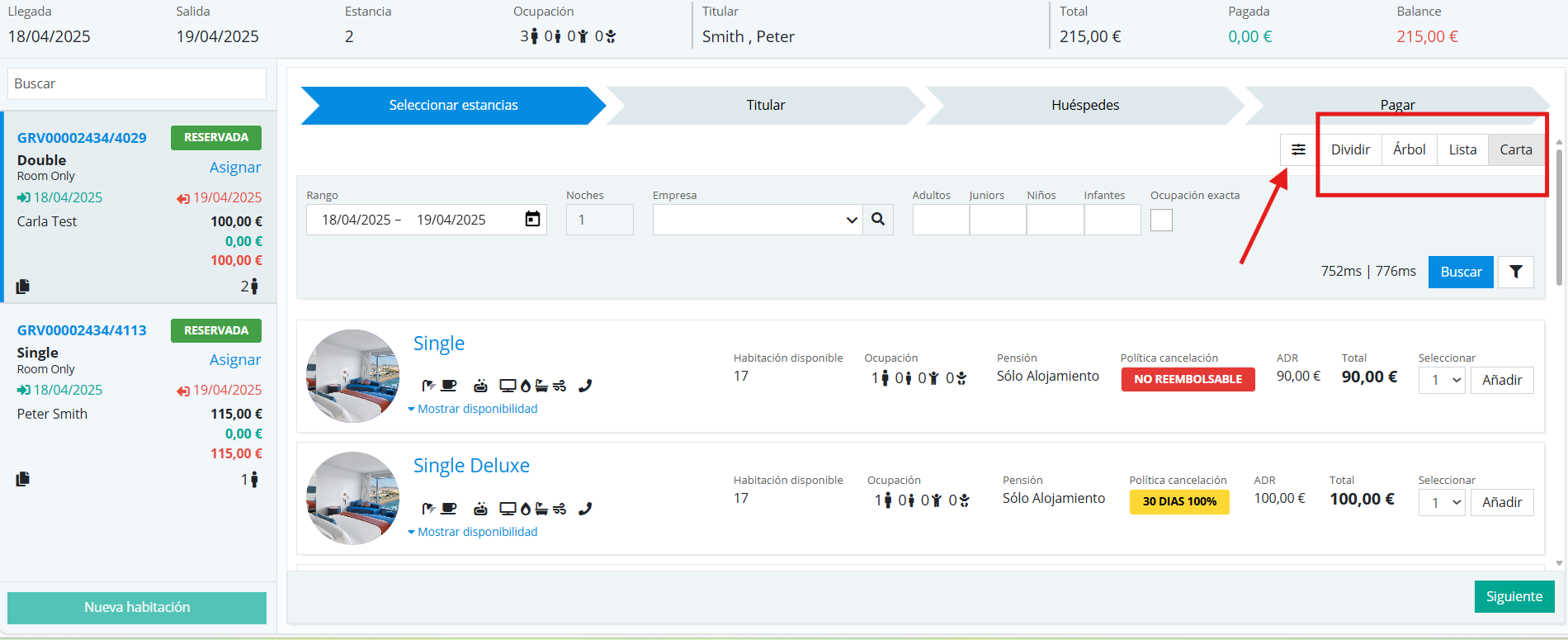Click the funnel filter icon
The image size is (1568, 640).
pyautogui.click(x=1515, y=272)
